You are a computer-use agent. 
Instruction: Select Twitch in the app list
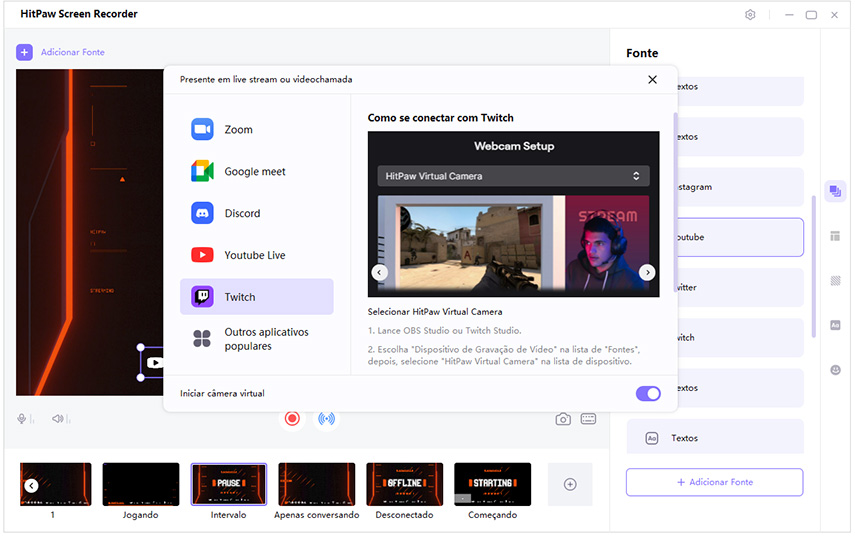257,297
